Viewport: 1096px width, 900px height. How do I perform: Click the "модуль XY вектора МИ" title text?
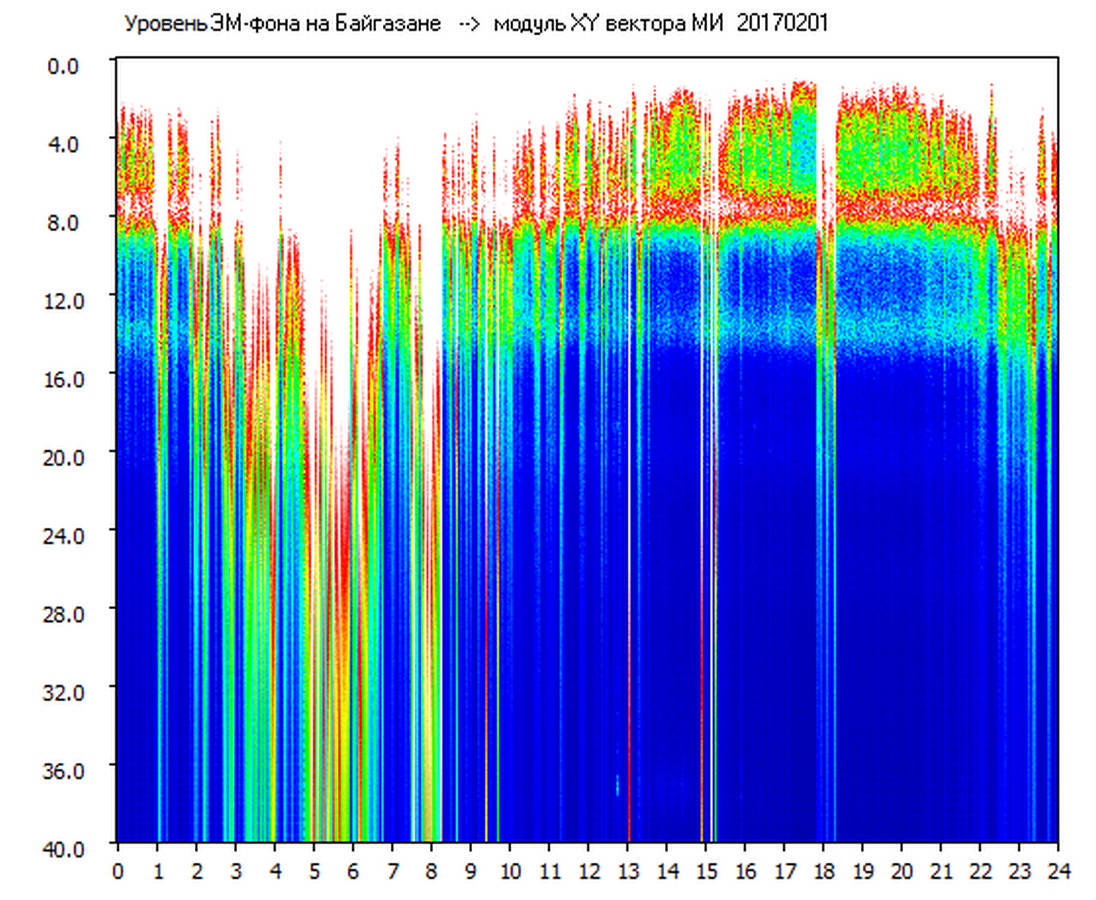pyautogui.click(x=610, y=24)
